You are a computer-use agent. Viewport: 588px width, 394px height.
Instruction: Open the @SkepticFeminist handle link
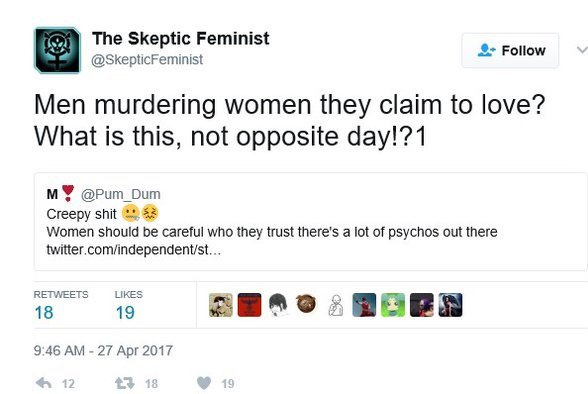(147, 59)
